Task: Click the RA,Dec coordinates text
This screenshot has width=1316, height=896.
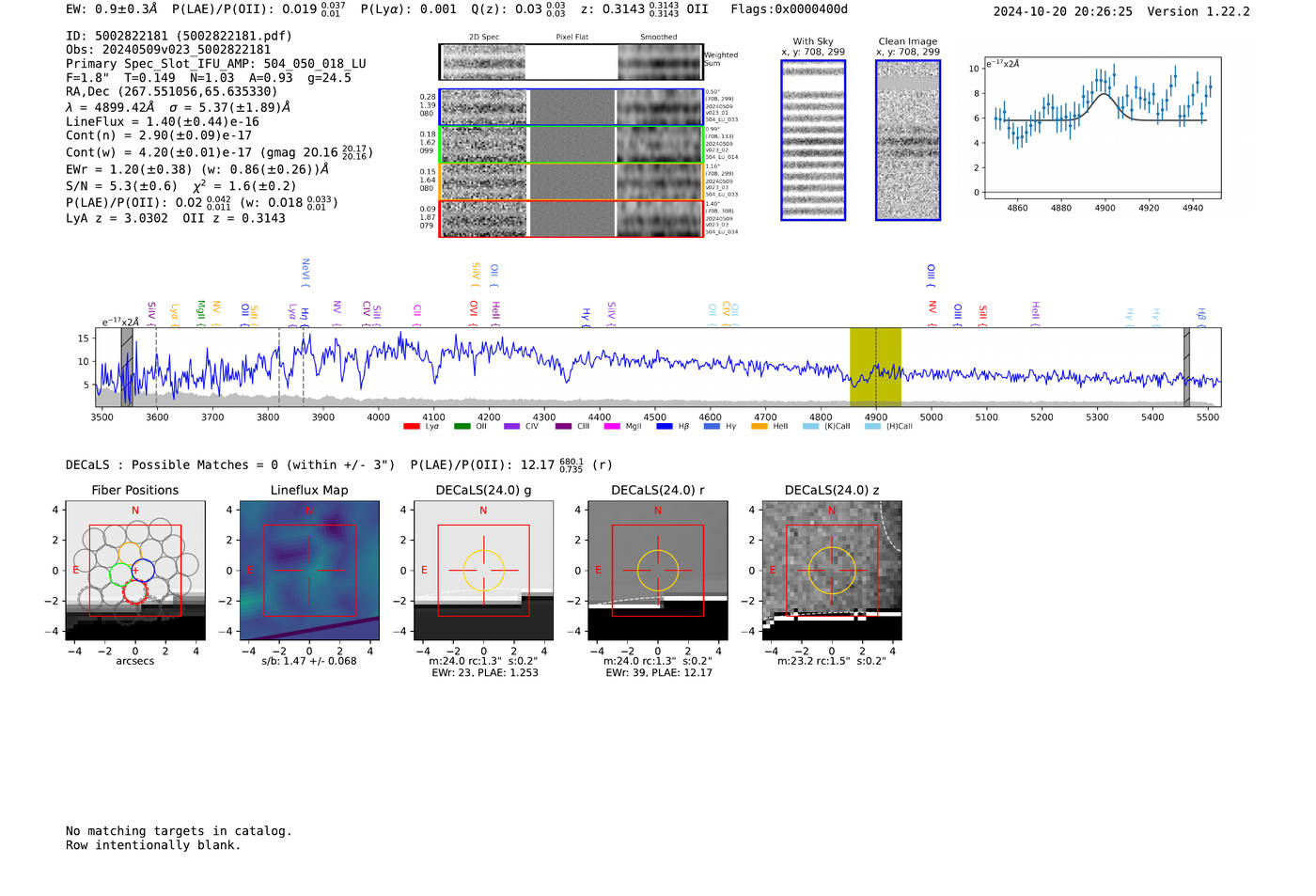Action: [172, 92]
